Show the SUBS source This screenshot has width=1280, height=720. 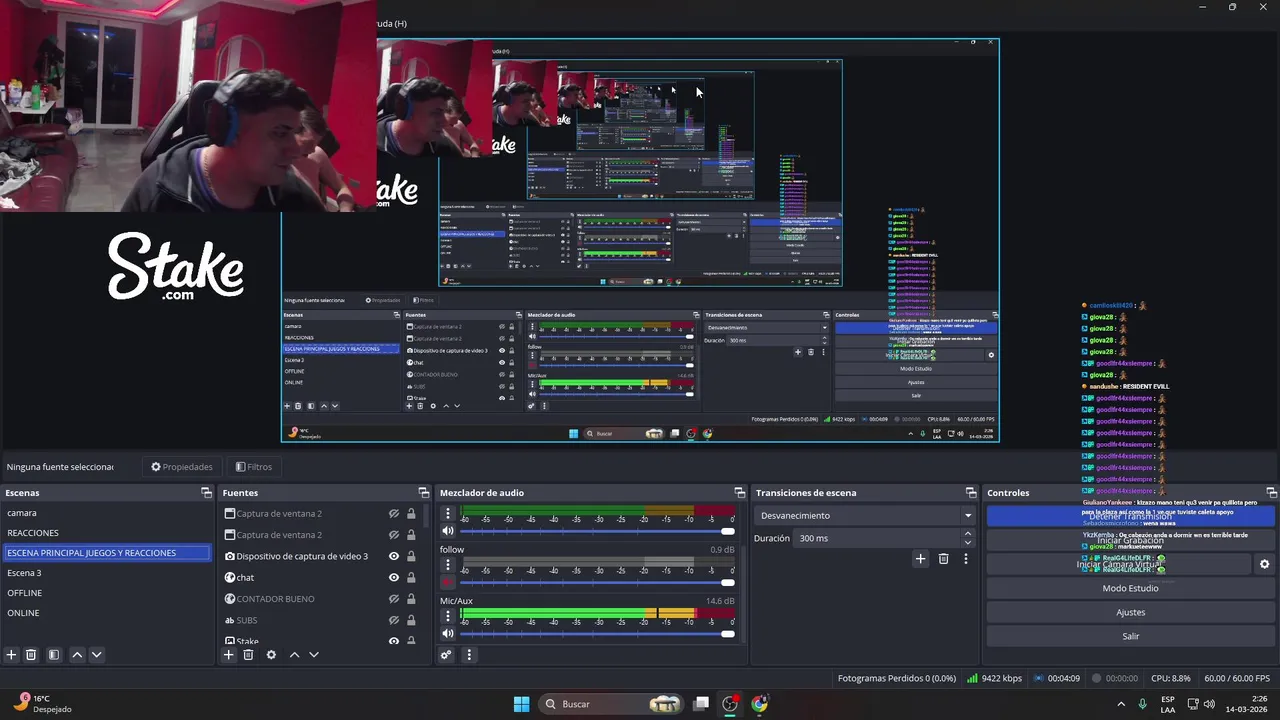394,620
